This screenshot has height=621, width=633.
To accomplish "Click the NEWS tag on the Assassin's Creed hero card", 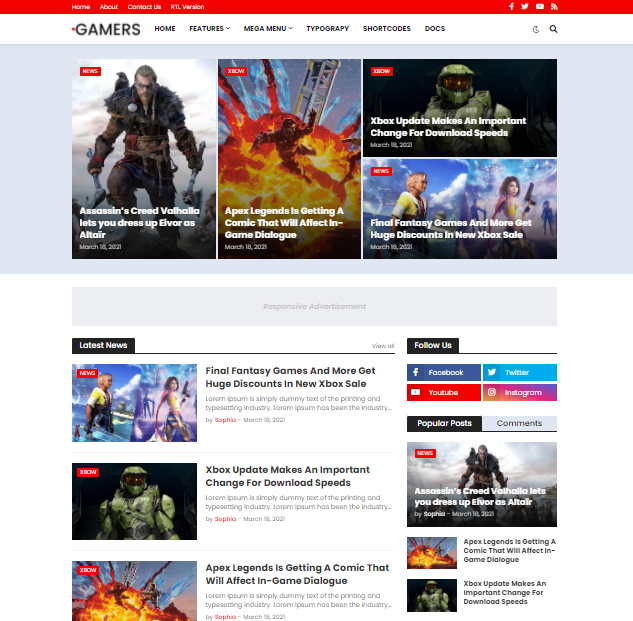I will click(90, 71).
